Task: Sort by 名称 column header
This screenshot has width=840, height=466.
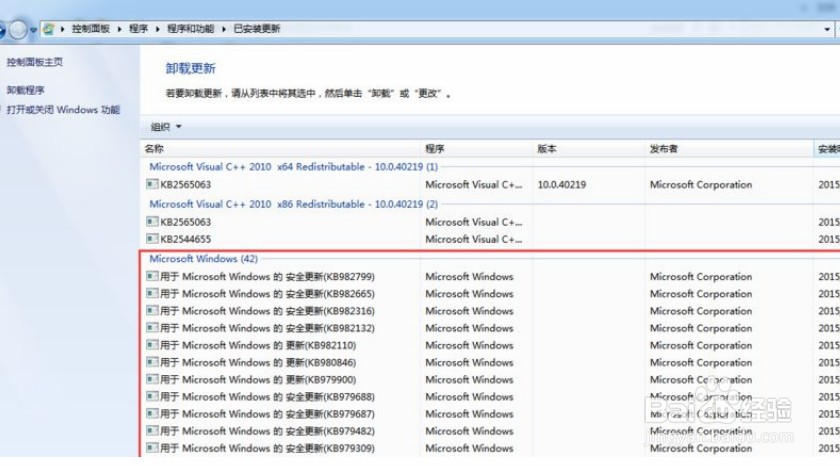Action: (281, 149)
